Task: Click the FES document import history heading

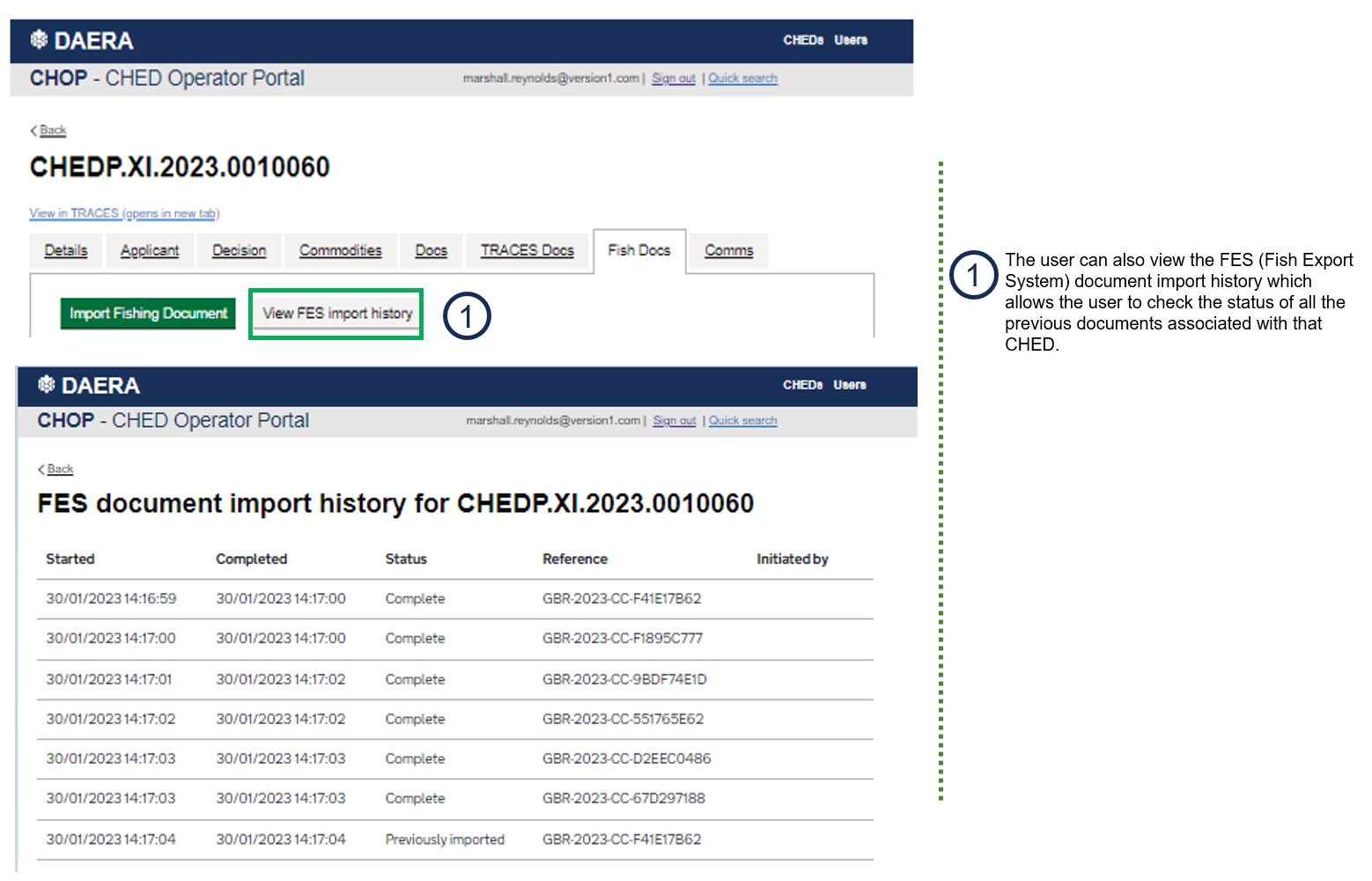Action: pos(395,503)
